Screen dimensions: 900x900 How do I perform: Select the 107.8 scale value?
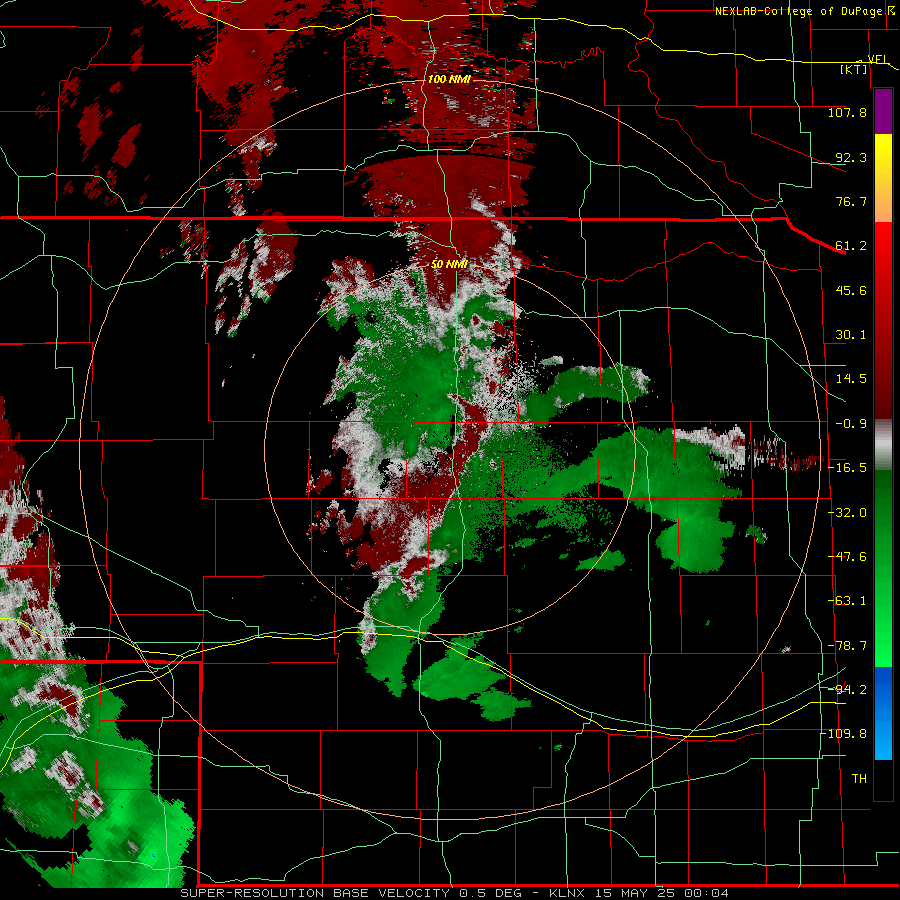[x=847, y=112]
